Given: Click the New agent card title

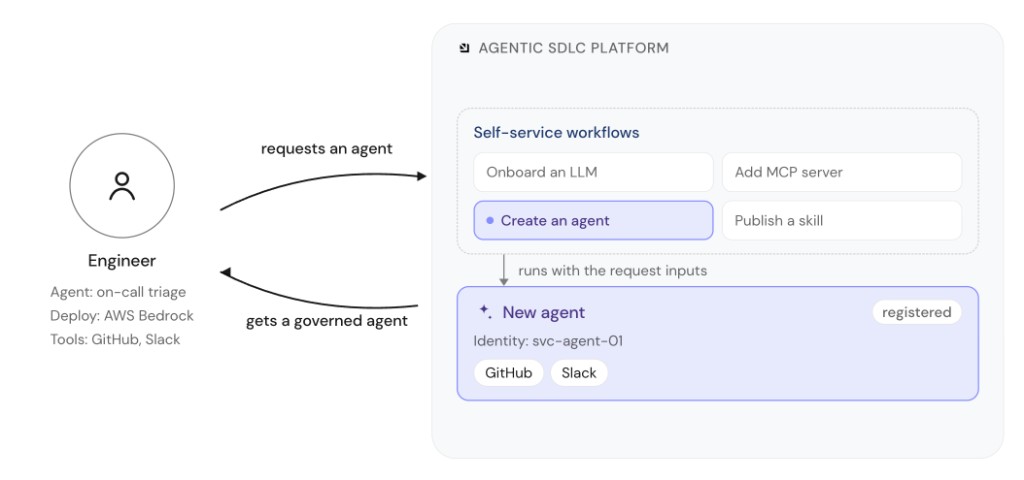Looking at the screenshot, I should (x=544, y=312).
